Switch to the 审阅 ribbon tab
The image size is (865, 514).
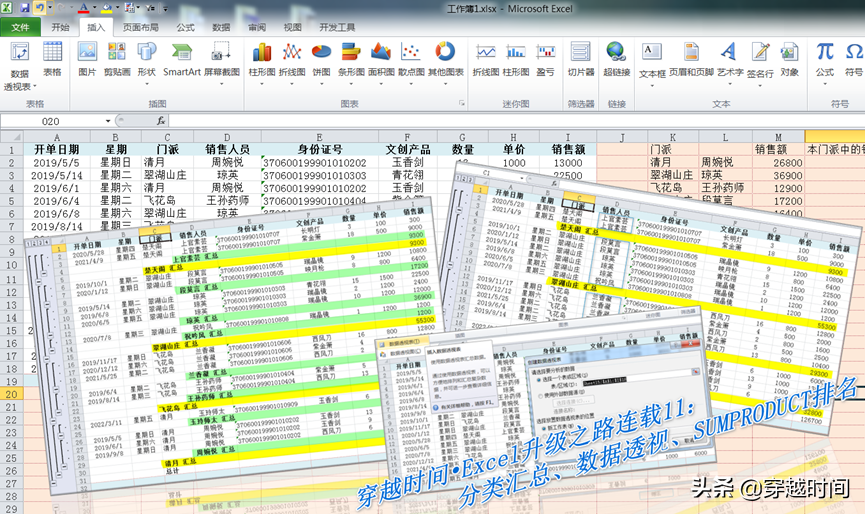pos(257,27)
